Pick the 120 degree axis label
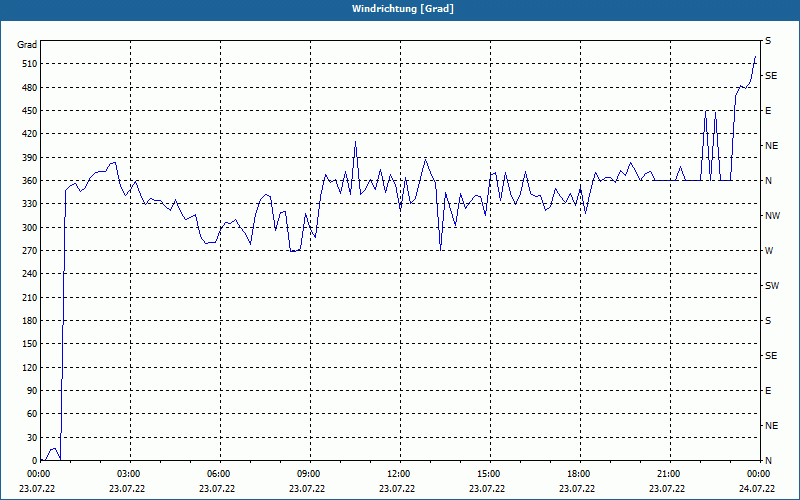 (29, 367)
